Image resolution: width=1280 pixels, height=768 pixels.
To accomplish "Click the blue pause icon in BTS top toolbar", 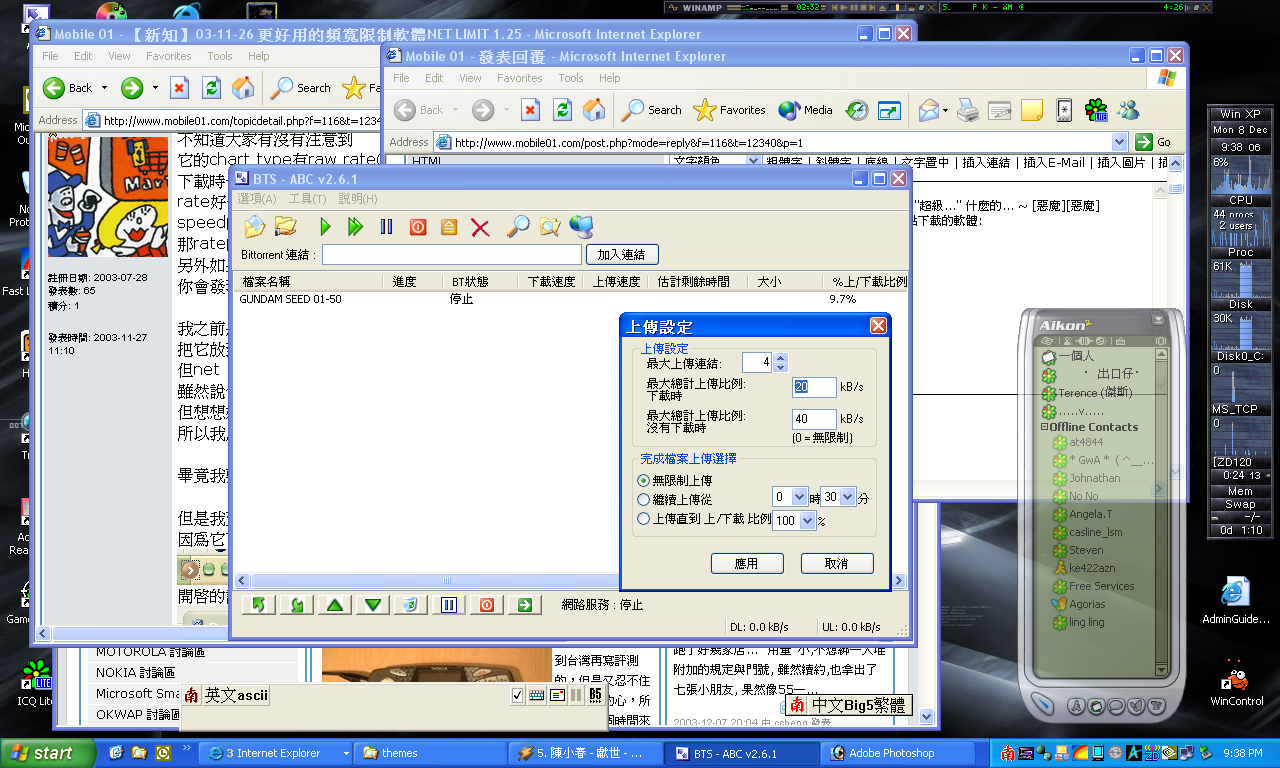I will 386,227.
